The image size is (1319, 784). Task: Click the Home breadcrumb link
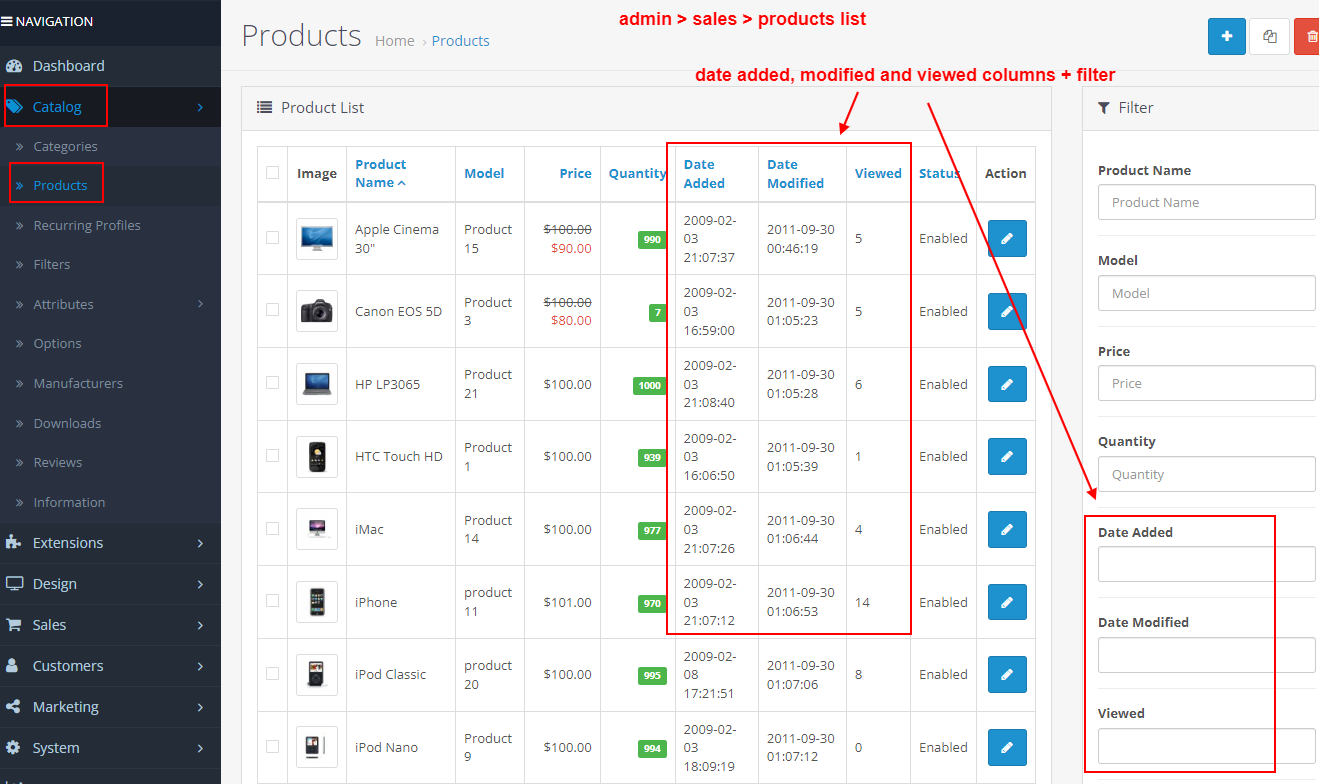(395, 40)
